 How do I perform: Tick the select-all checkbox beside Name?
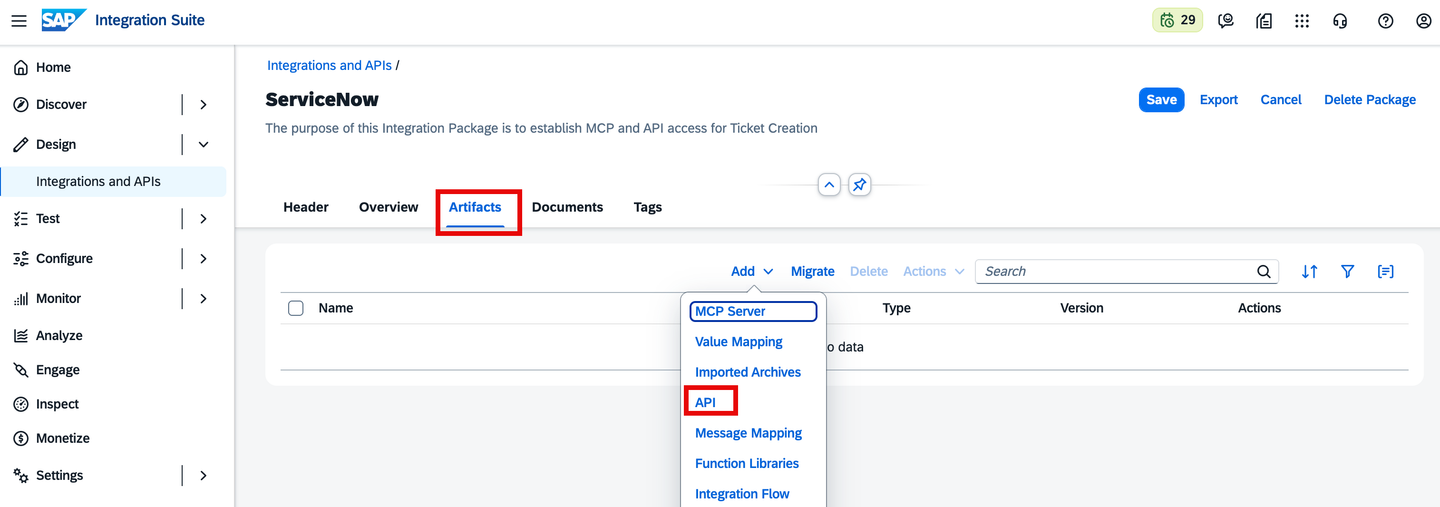tap(295, 308)
